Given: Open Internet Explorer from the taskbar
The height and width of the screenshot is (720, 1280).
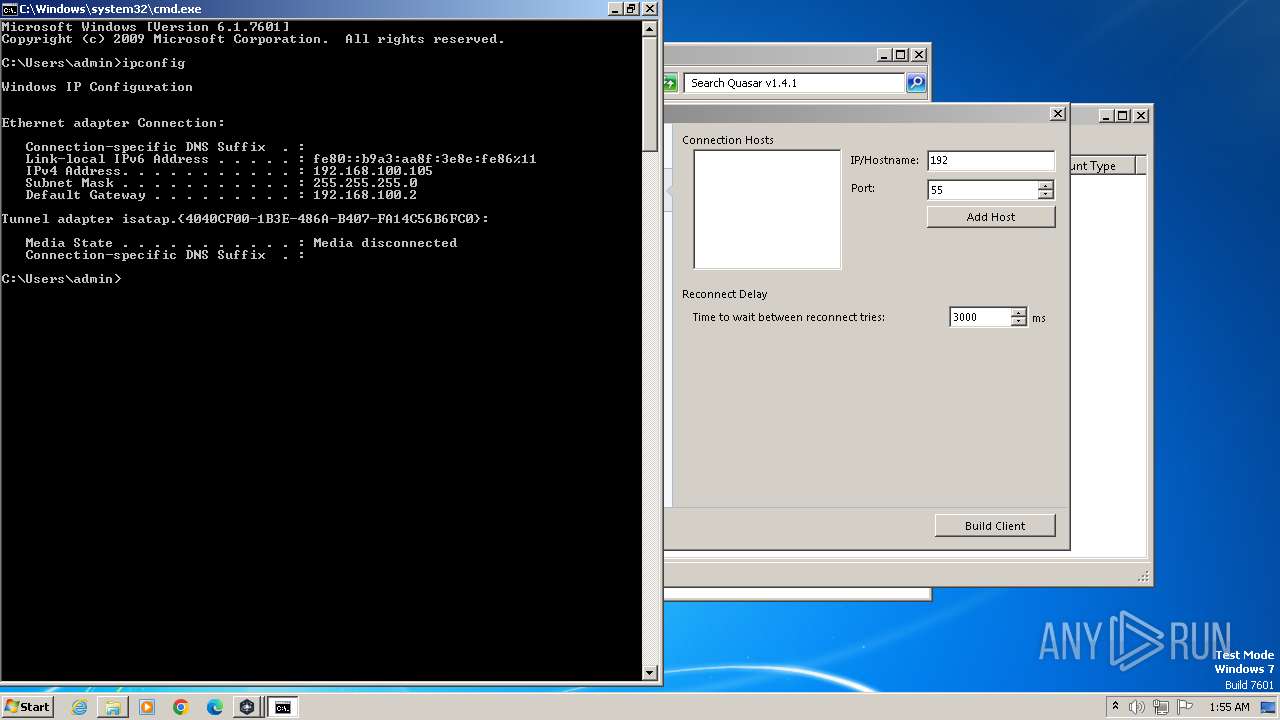Looking at the screenshot, I should (80, 707).
